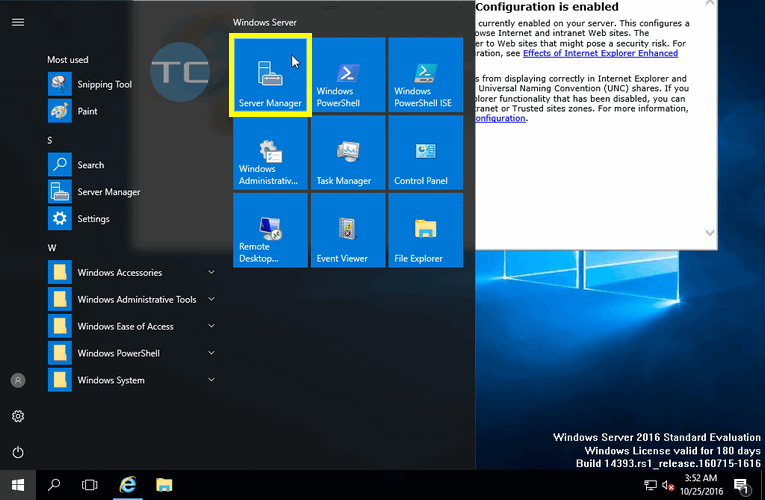The height and width of the screenshot is (500, 765).
Task: Click the scroll down arrow in Internet Explorer
Action: point(710,233)
